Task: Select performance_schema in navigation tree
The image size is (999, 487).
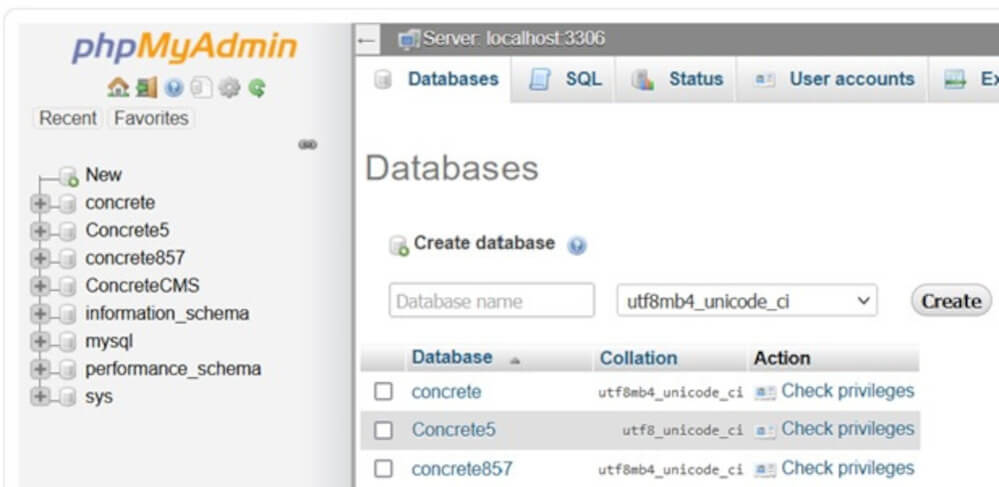Action: click(x=173, y=369)
